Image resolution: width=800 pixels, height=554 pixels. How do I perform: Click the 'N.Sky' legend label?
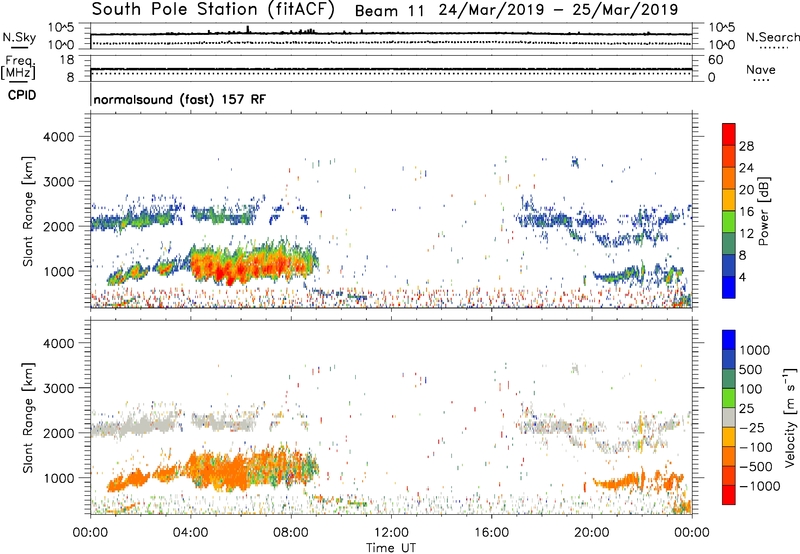tap(19, 37)
